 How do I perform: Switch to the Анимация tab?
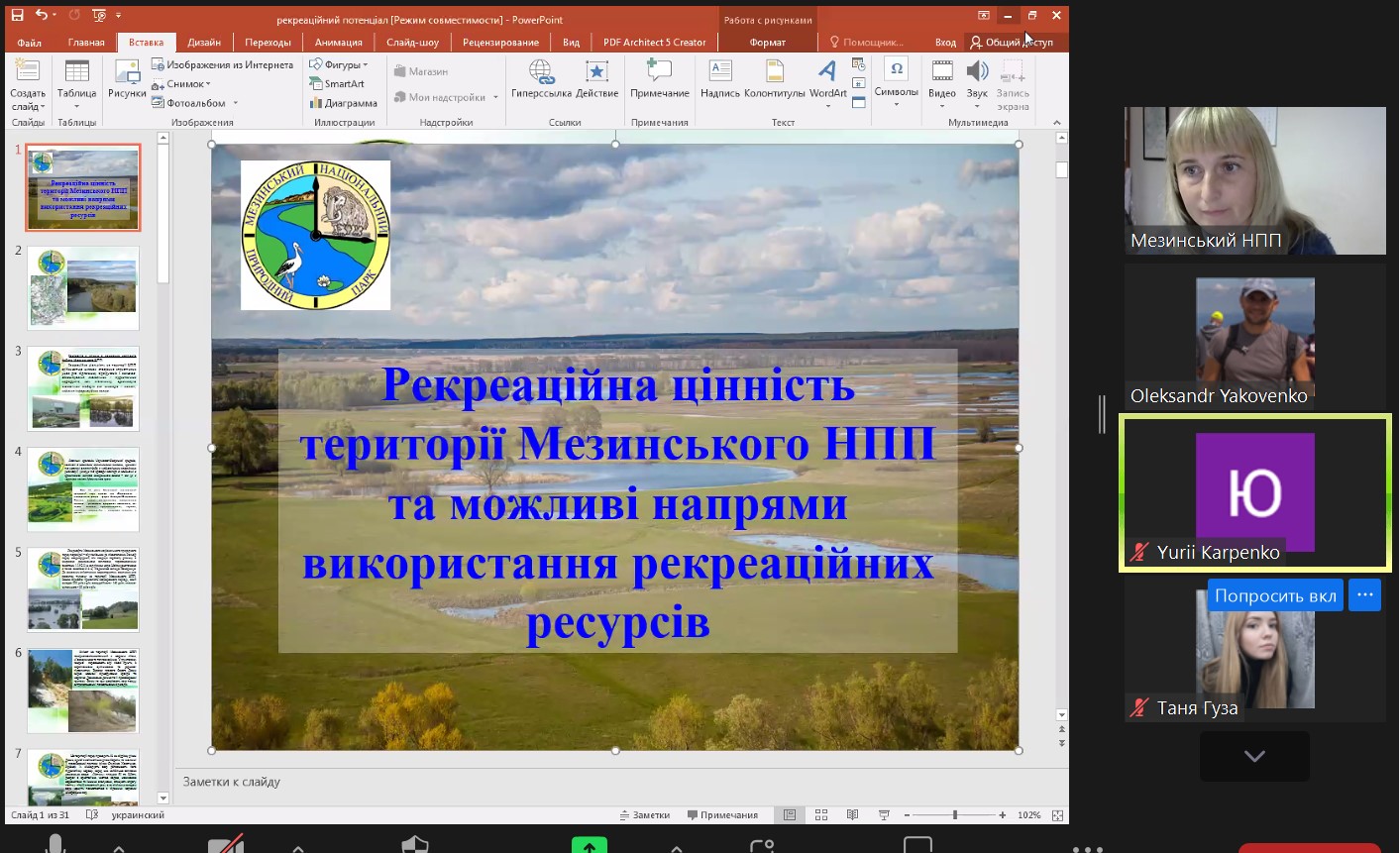[339, 43]
